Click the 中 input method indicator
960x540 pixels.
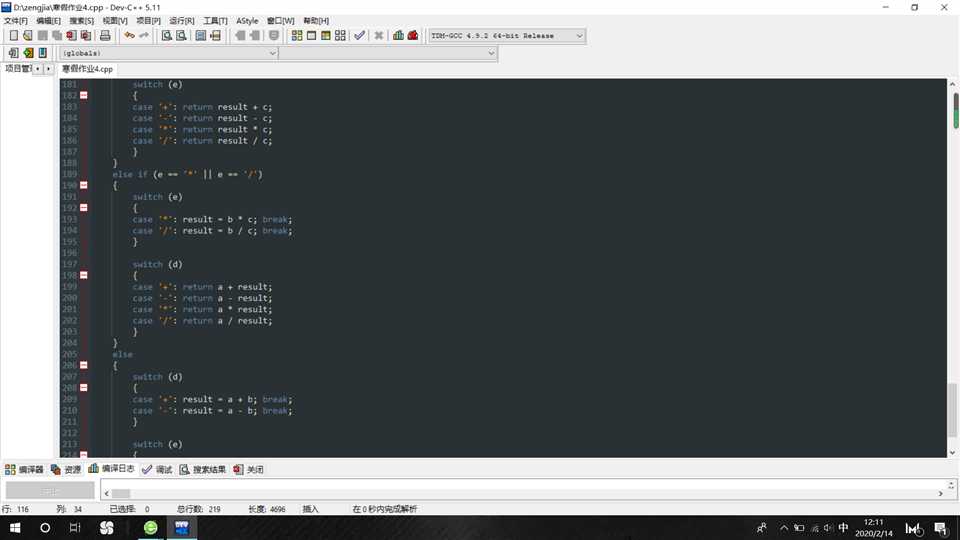843,528
